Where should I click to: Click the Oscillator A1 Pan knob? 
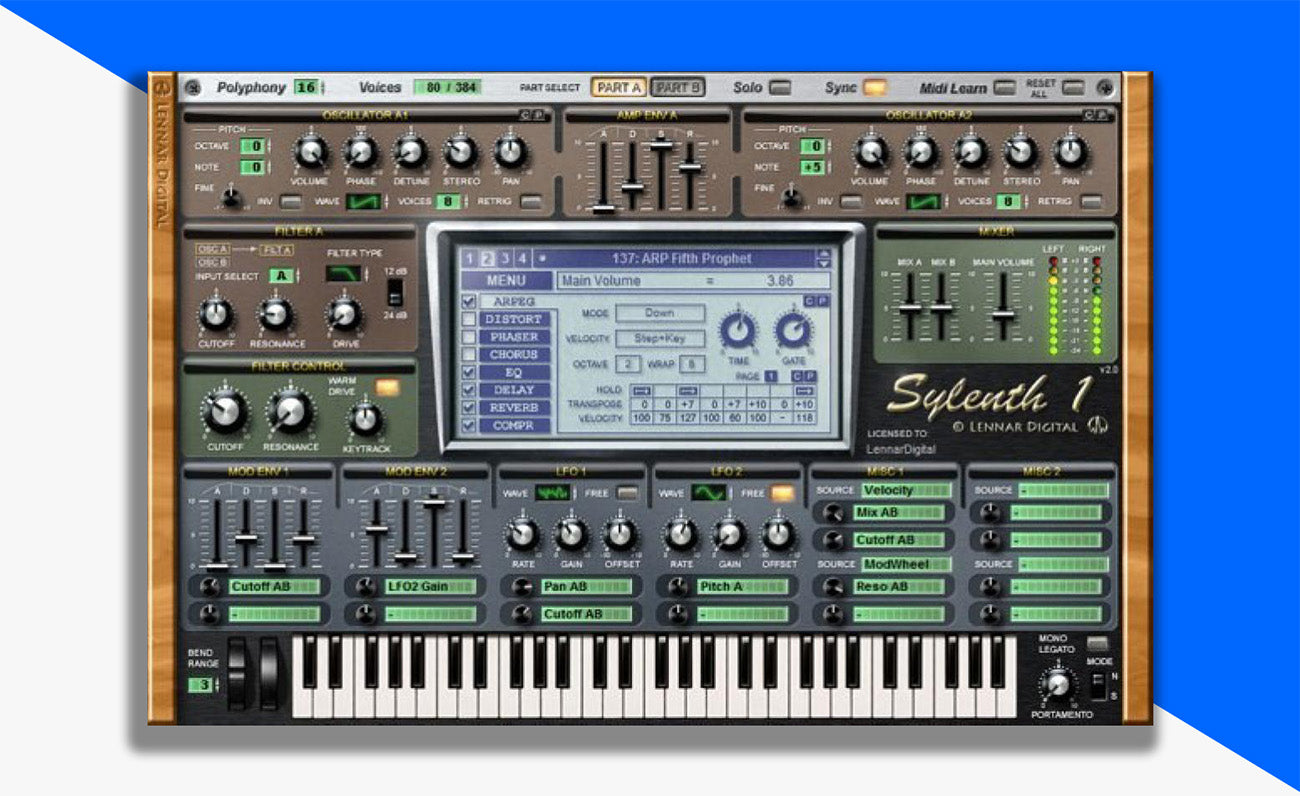tap(510, 152)
